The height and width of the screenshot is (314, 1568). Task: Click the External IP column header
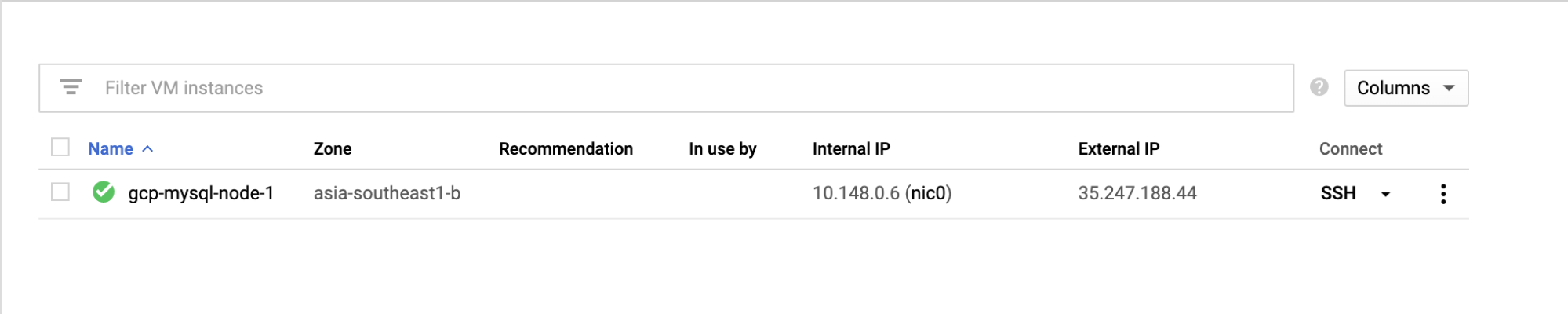[x=1119, y=149]
